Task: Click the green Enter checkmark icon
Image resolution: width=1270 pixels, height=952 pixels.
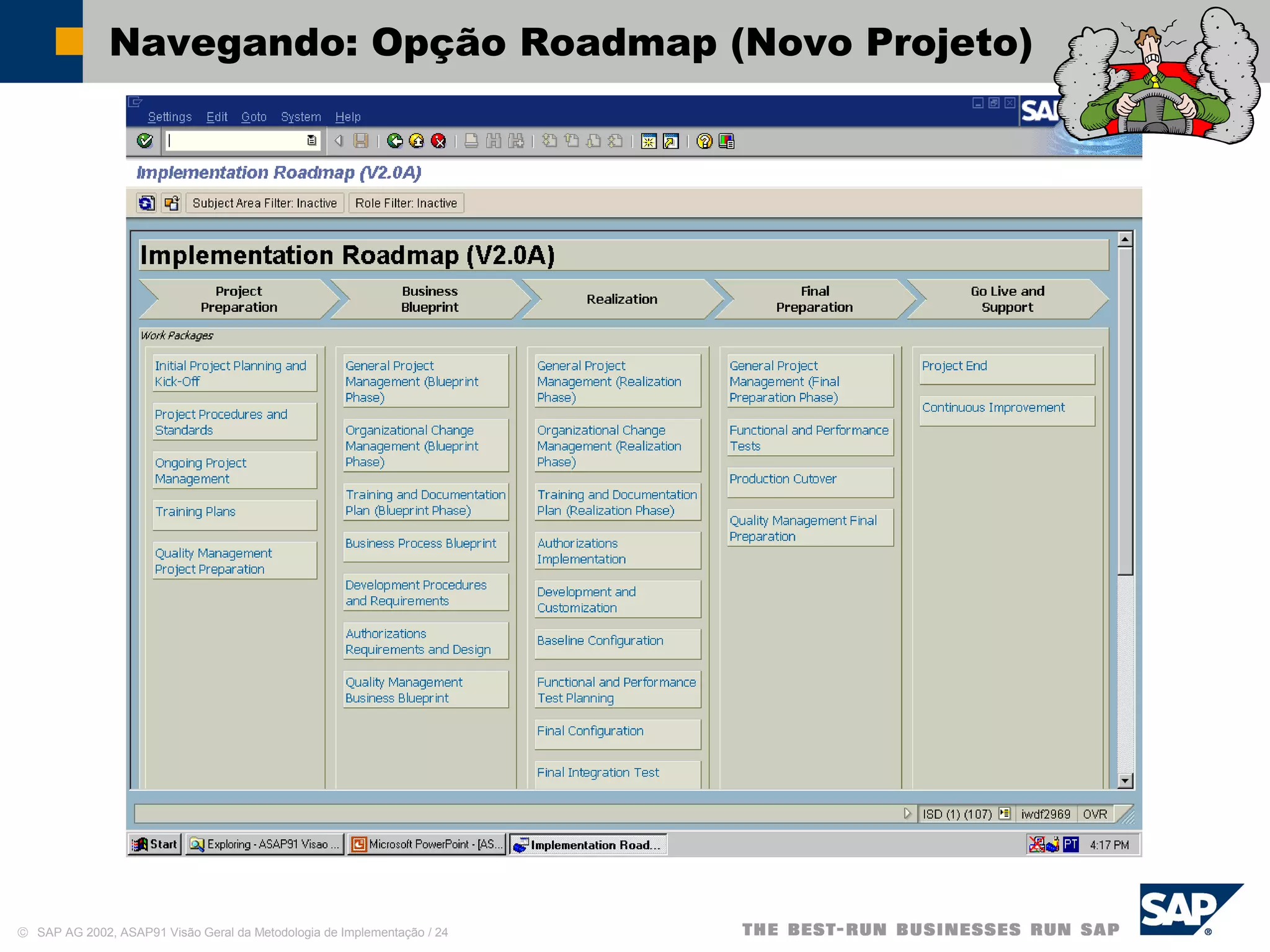Action: coord(144,141)
